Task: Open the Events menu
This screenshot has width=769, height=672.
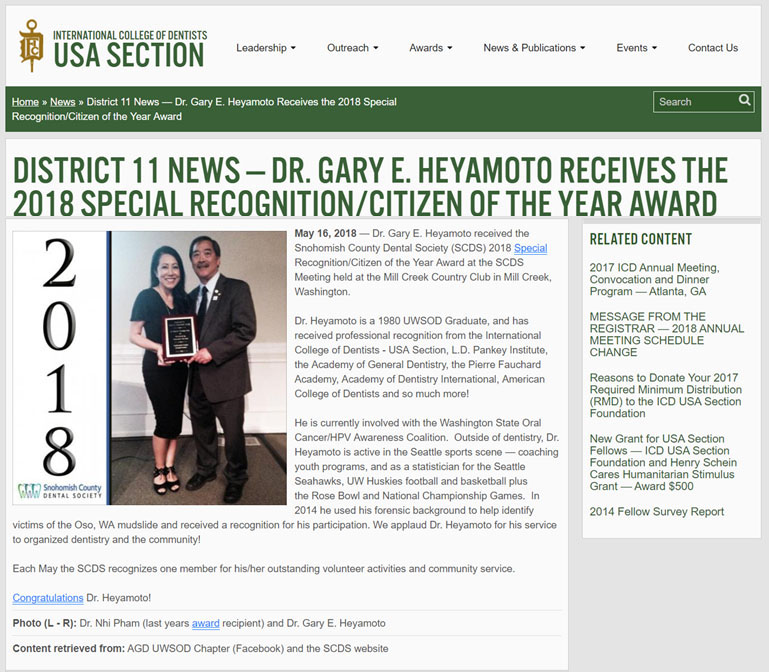Action: pos(636,48)
